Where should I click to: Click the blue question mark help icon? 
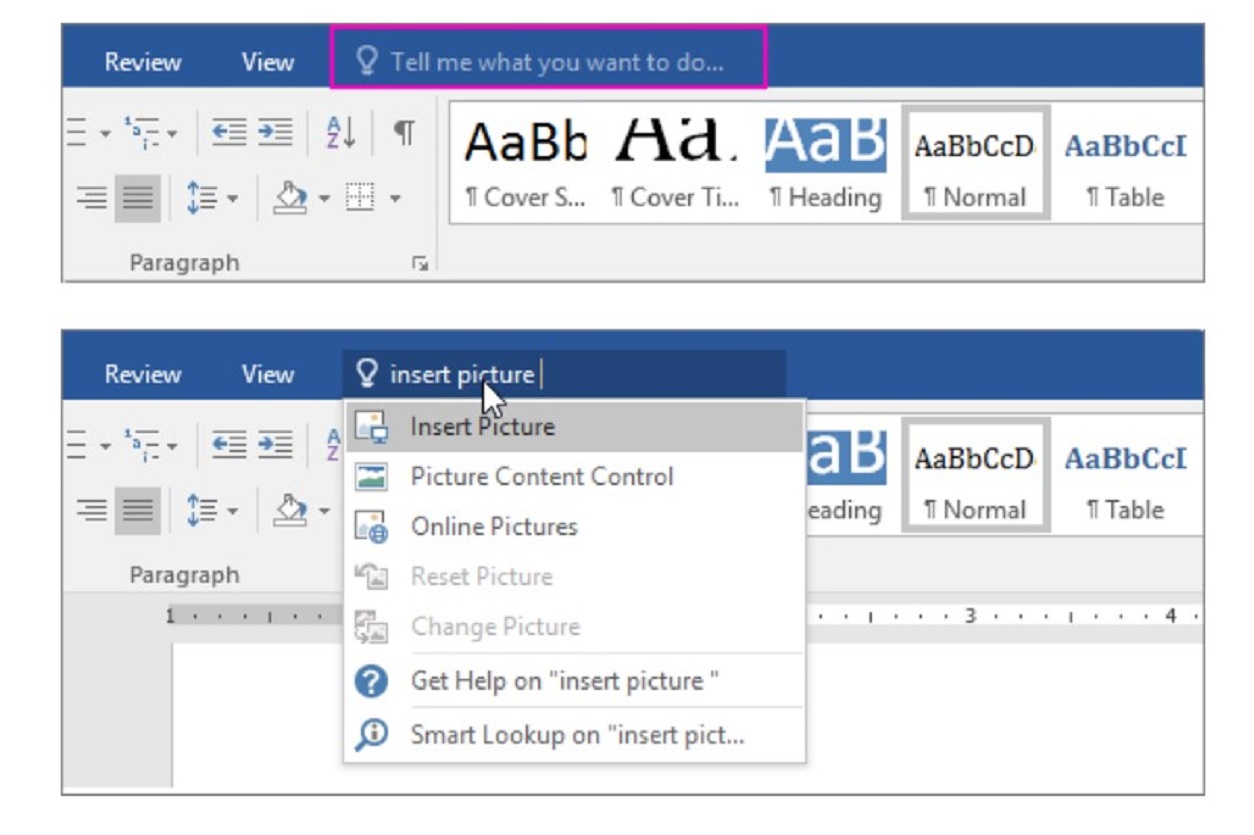372,682
